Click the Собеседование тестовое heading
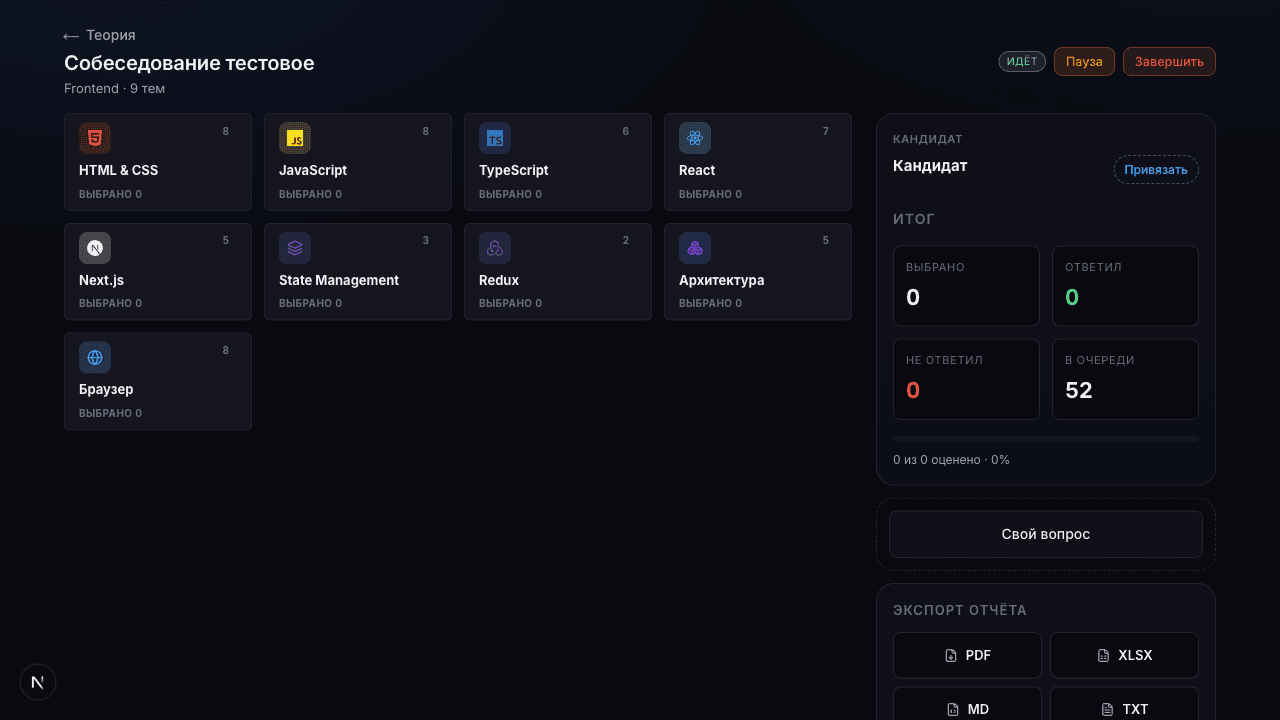The height and width of the screenshot is (720, 1280). (x=189, y=63)
